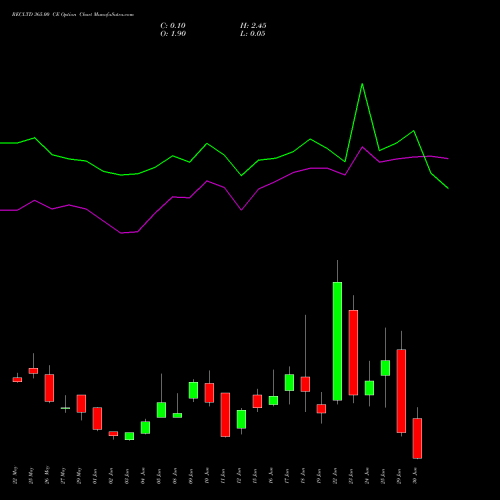Click the "29 May" date label
The height and width of the screenshot is (500, 500).
[x=79, y=475]
